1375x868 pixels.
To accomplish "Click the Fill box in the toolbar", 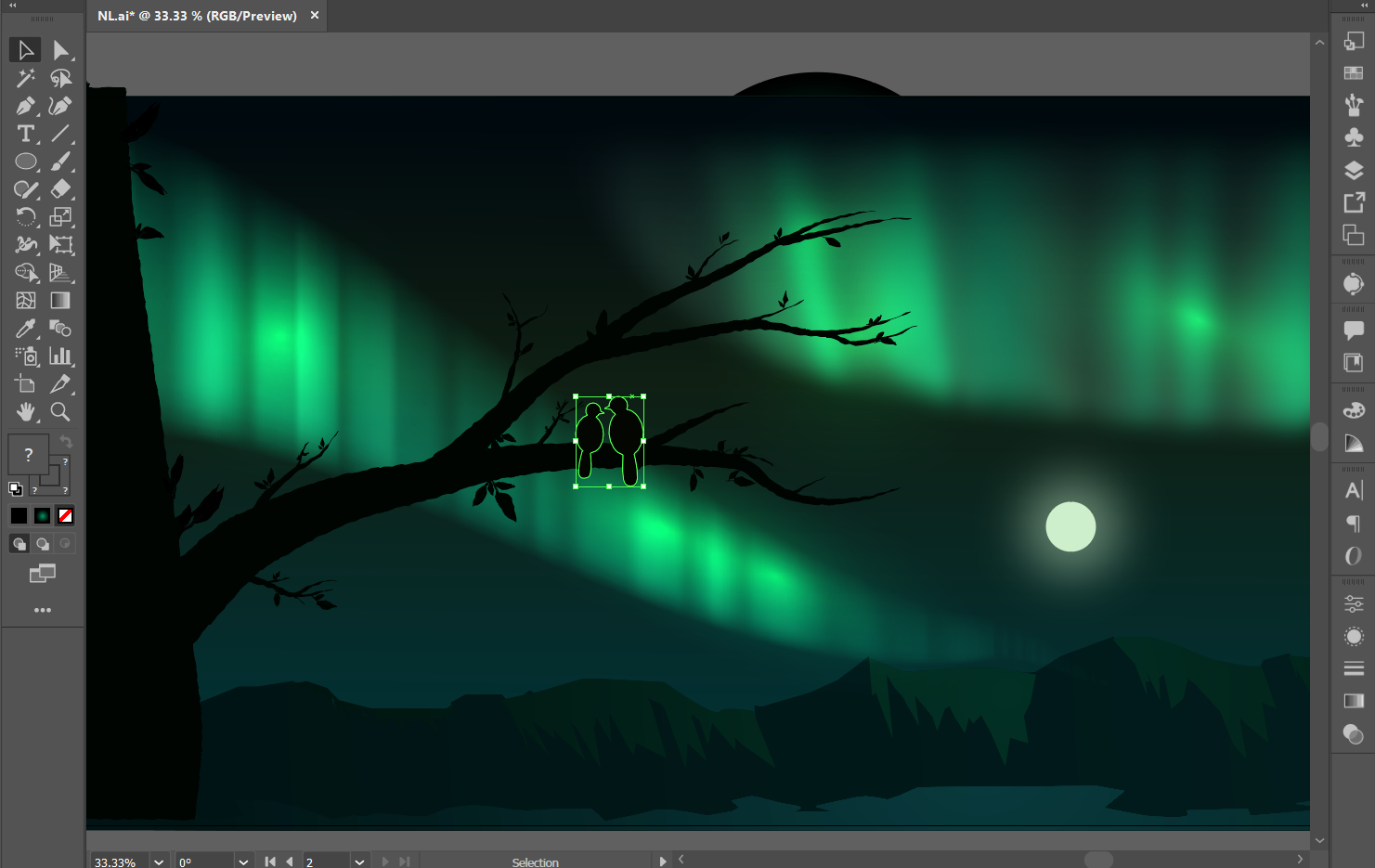I will point(29,455).
